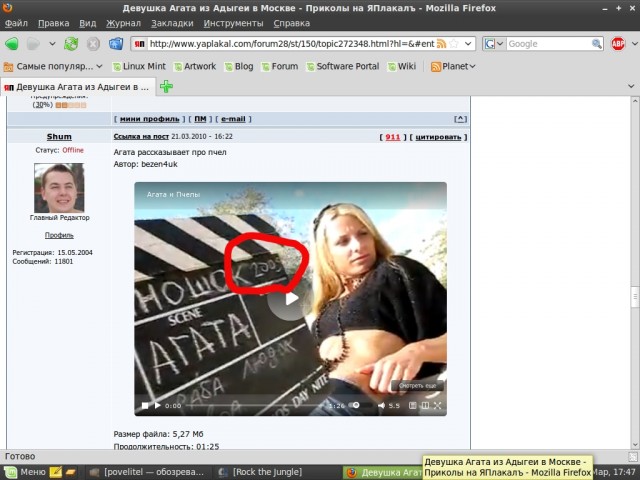Open the Инструменты menu
The width and height of the screenshot is (640, 480).
coord(233,23)
